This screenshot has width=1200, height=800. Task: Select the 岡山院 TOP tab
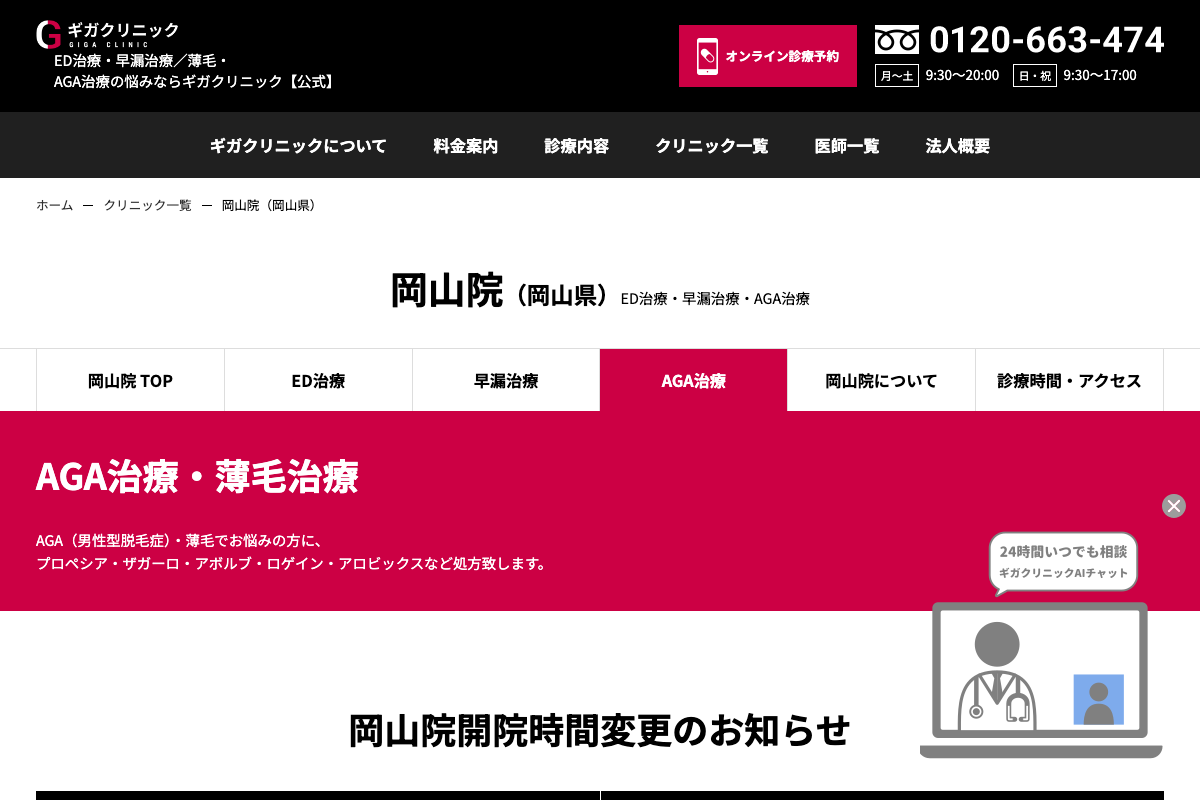[x=130, y=380]
